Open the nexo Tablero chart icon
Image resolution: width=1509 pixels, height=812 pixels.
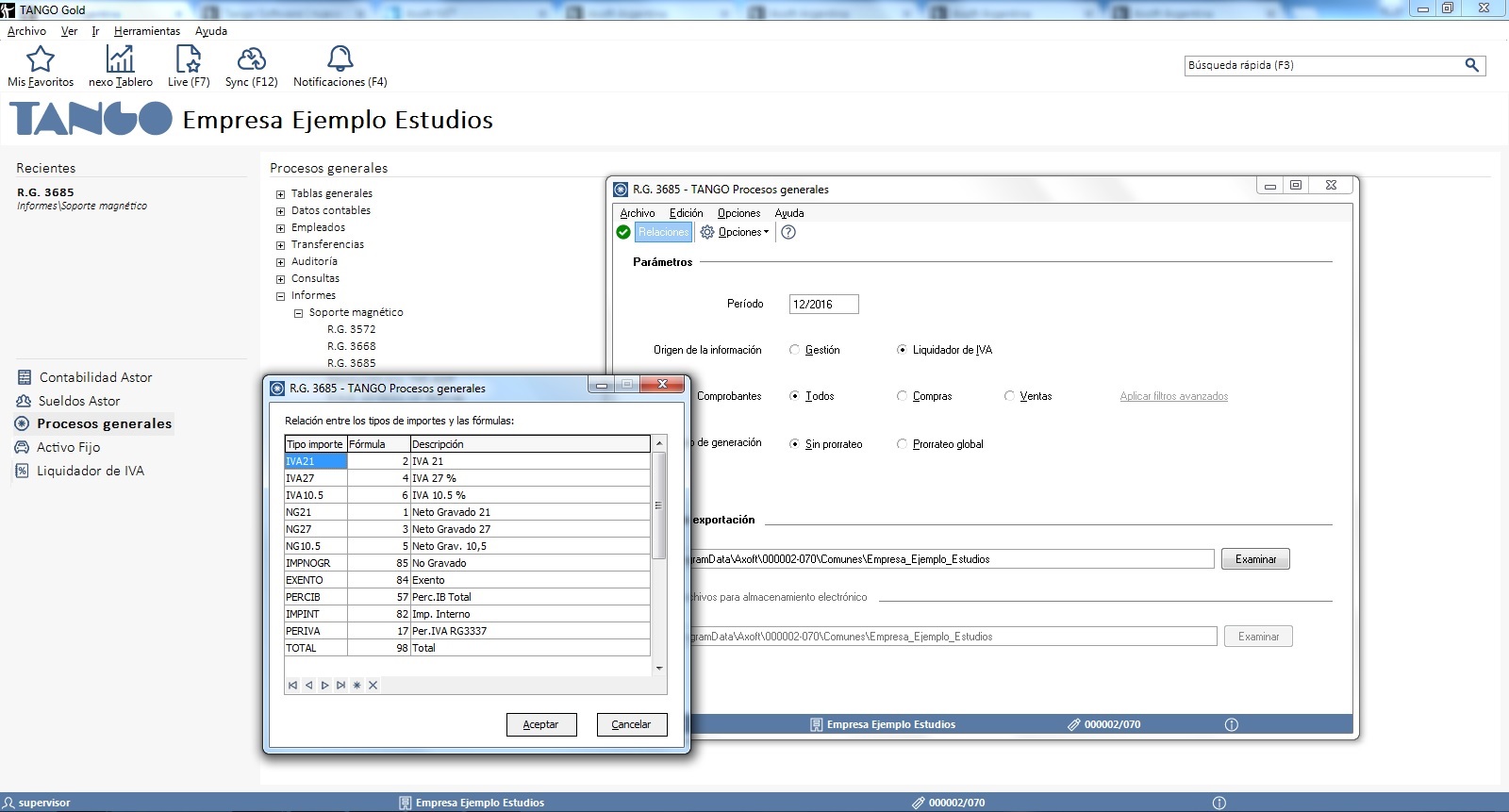pos(120,59)
